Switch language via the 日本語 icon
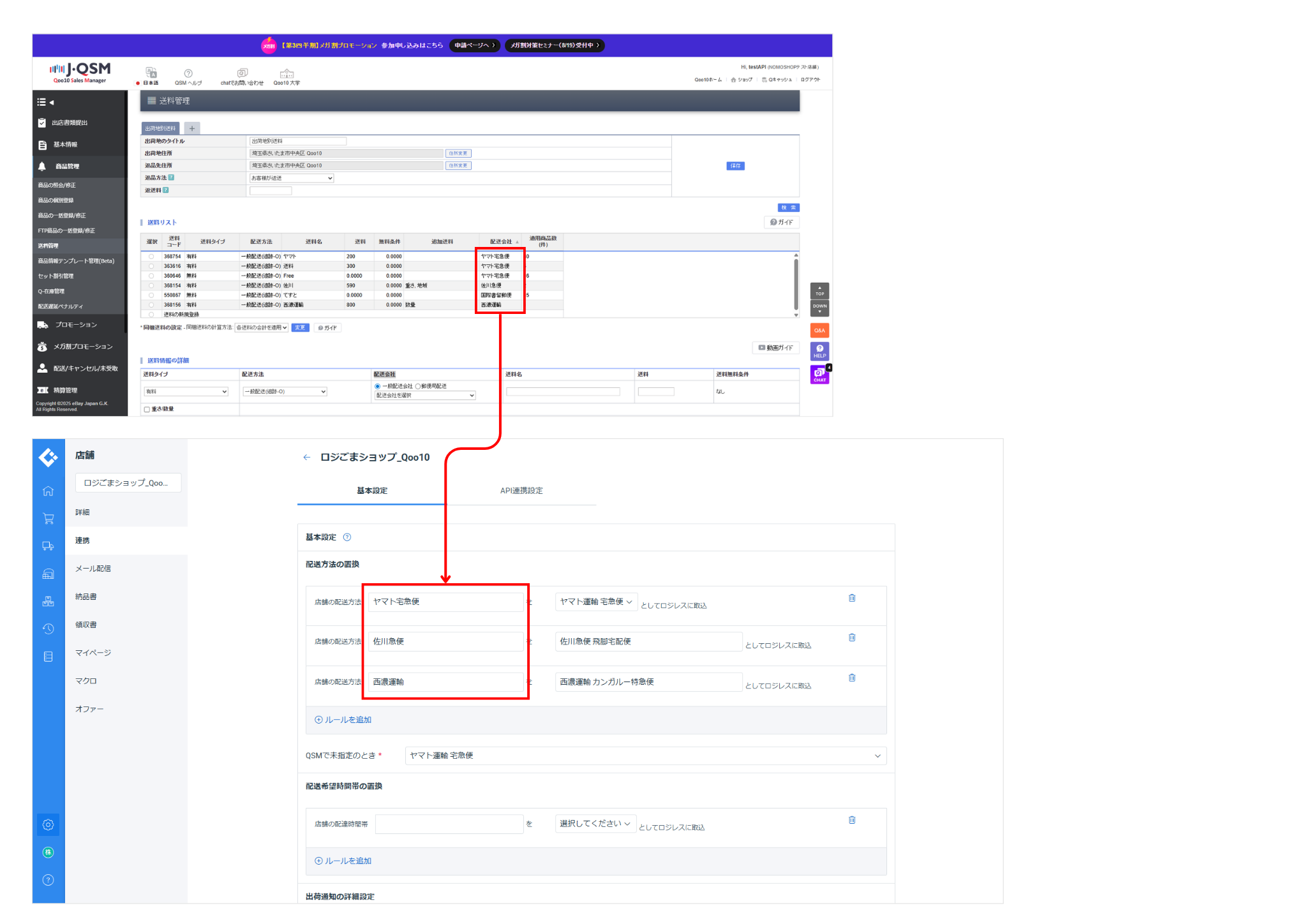 point(151,76)
